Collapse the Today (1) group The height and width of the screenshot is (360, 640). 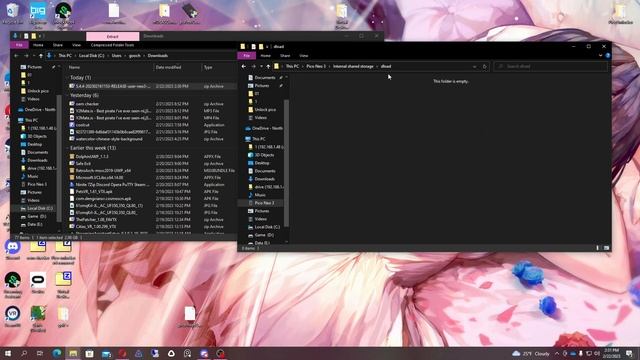pyautogui.click(x=68, y=78)
